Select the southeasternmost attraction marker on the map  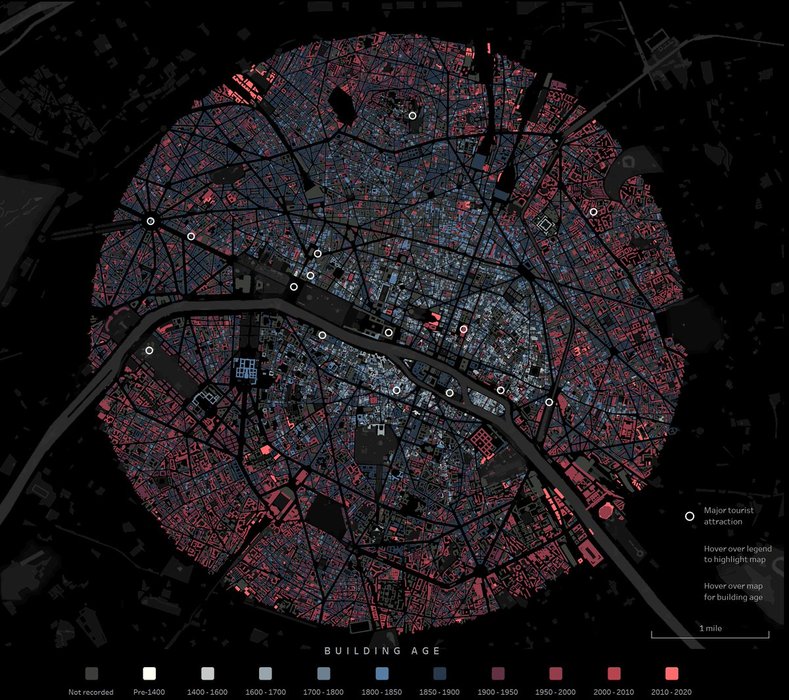click(549, 402)
